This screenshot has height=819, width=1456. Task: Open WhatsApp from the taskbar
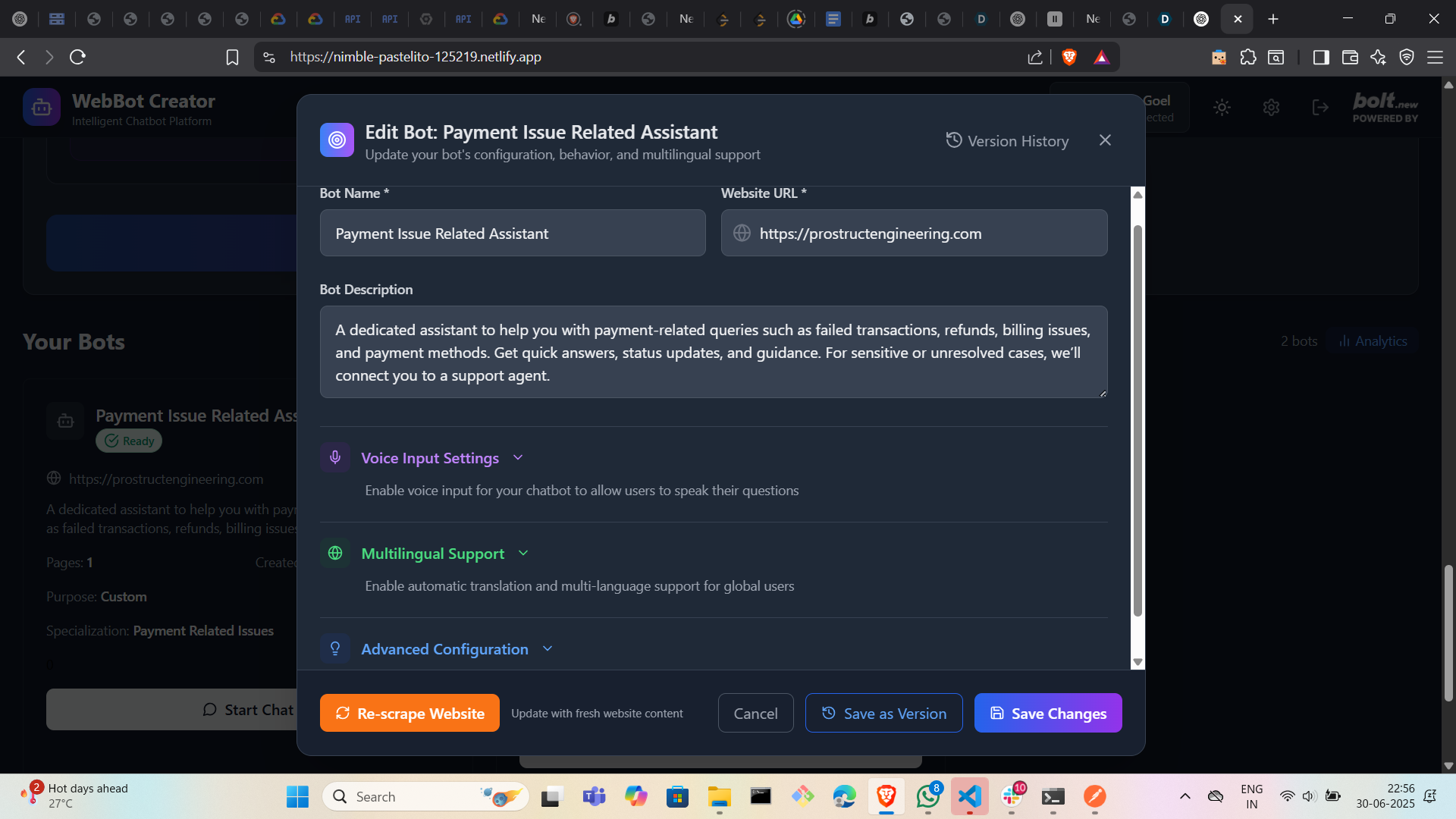[x=927, y=796]
